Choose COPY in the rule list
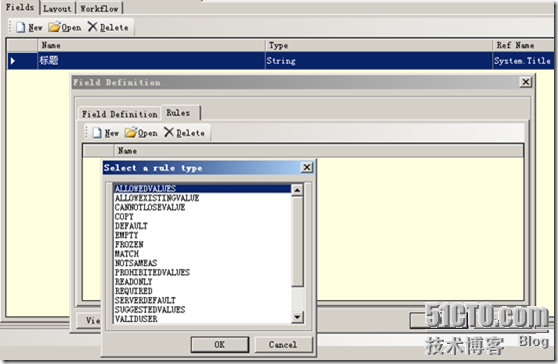558x364 pixels. [x=202, y=217]
